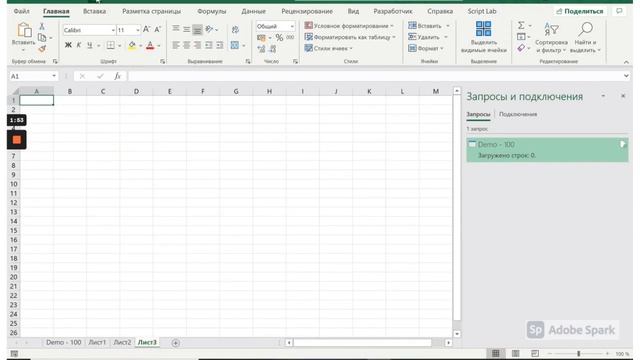Apply red font color A

[x=150, y=45]
